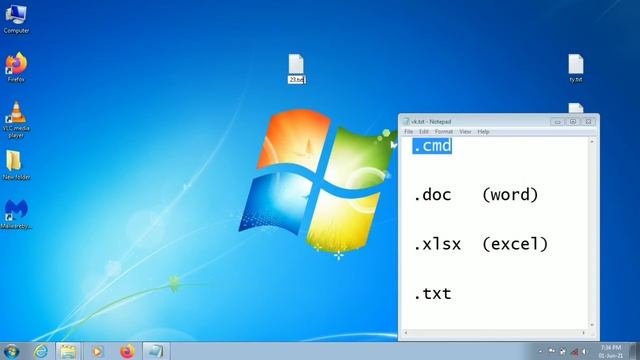Image resolution: width=640 pixels, height=360 pixels.
Task: Click Notepad horizontal scrollbar right arrow
Action: click(x=584, y=333)
